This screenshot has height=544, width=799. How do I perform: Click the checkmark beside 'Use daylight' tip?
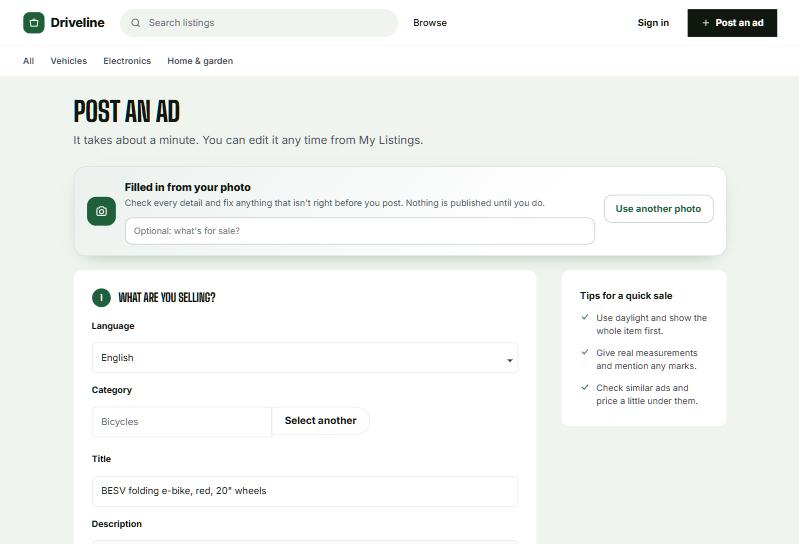[585, 317]
